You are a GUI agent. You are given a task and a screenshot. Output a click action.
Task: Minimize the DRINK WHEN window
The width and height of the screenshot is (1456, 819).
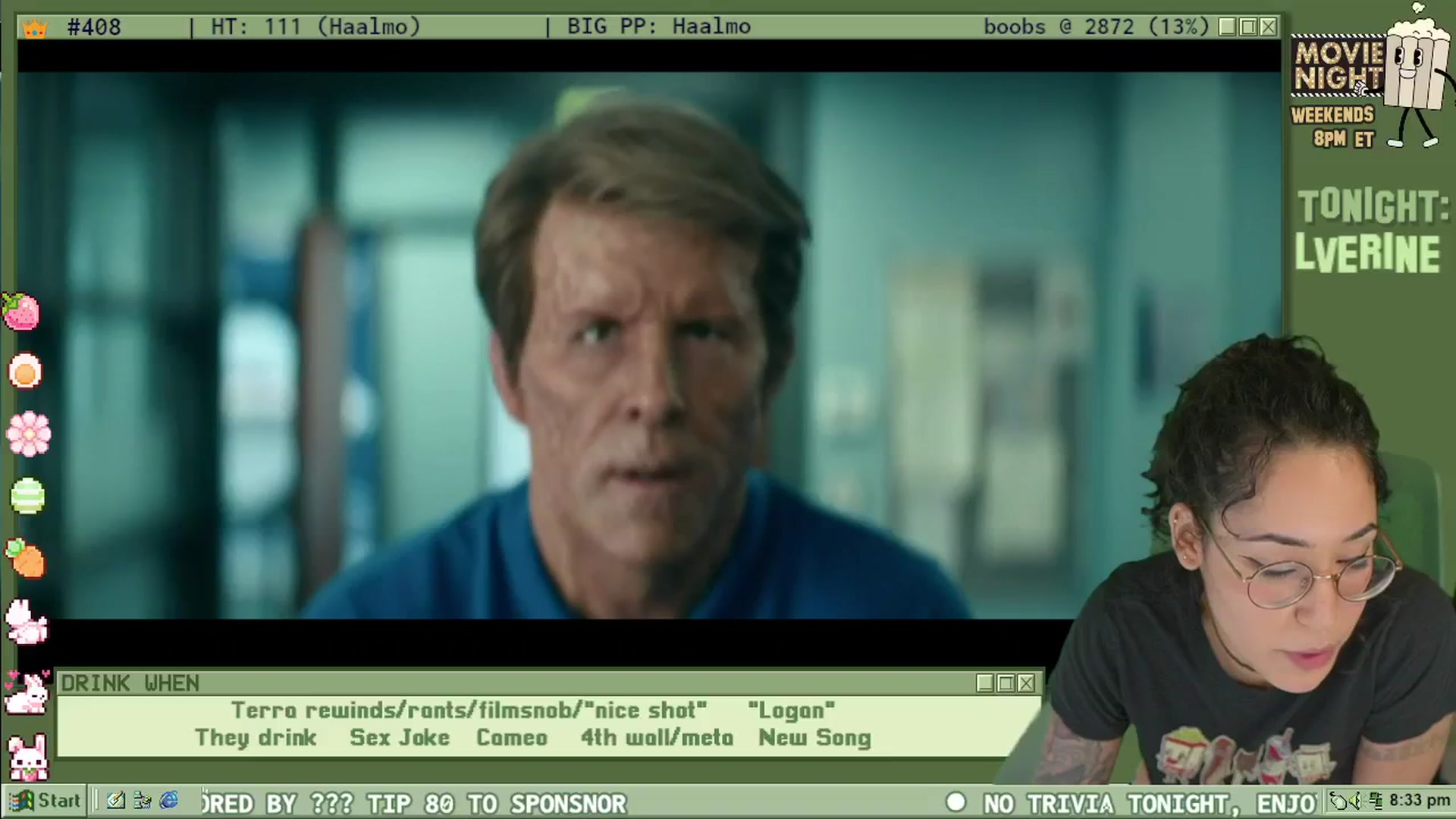985,683
